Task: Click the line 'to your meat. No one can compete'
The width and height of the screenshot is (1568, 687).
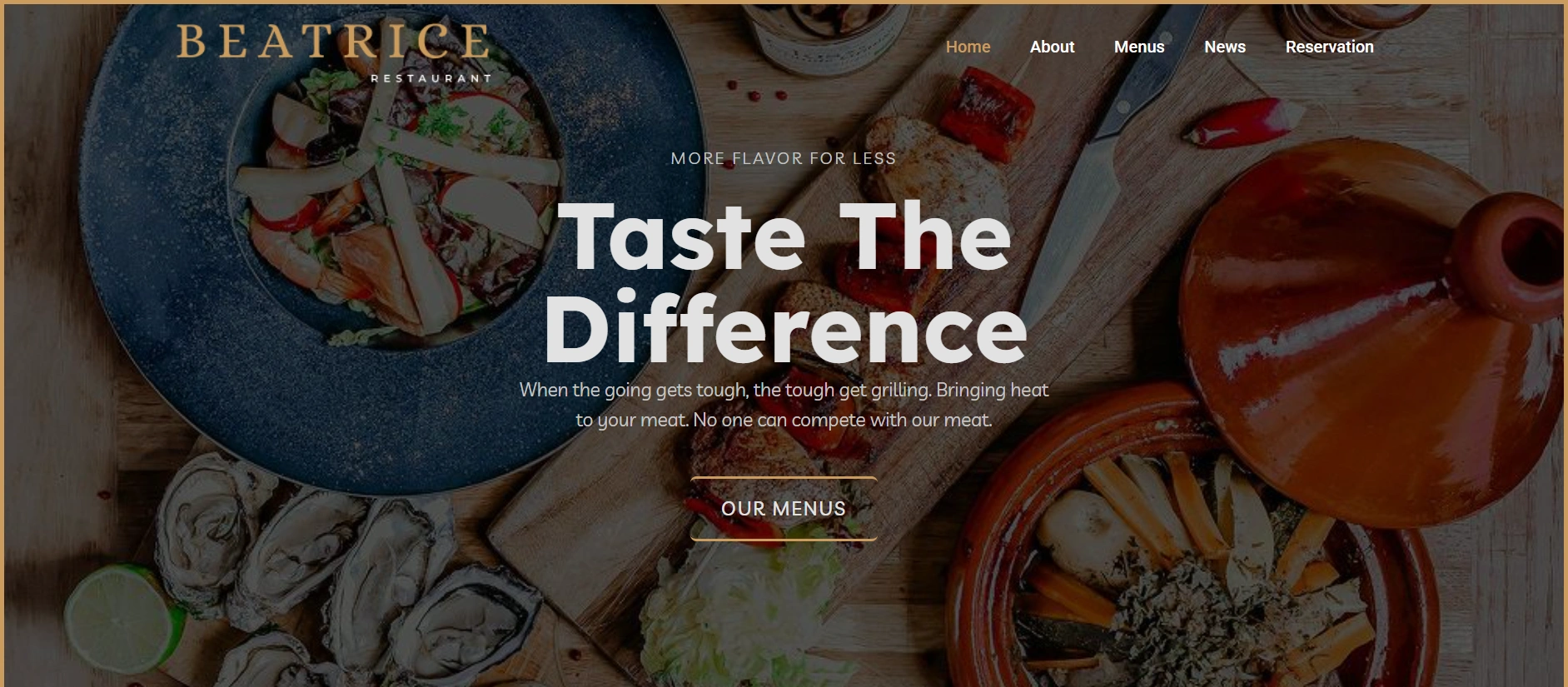Action: [x=784, y=421]
